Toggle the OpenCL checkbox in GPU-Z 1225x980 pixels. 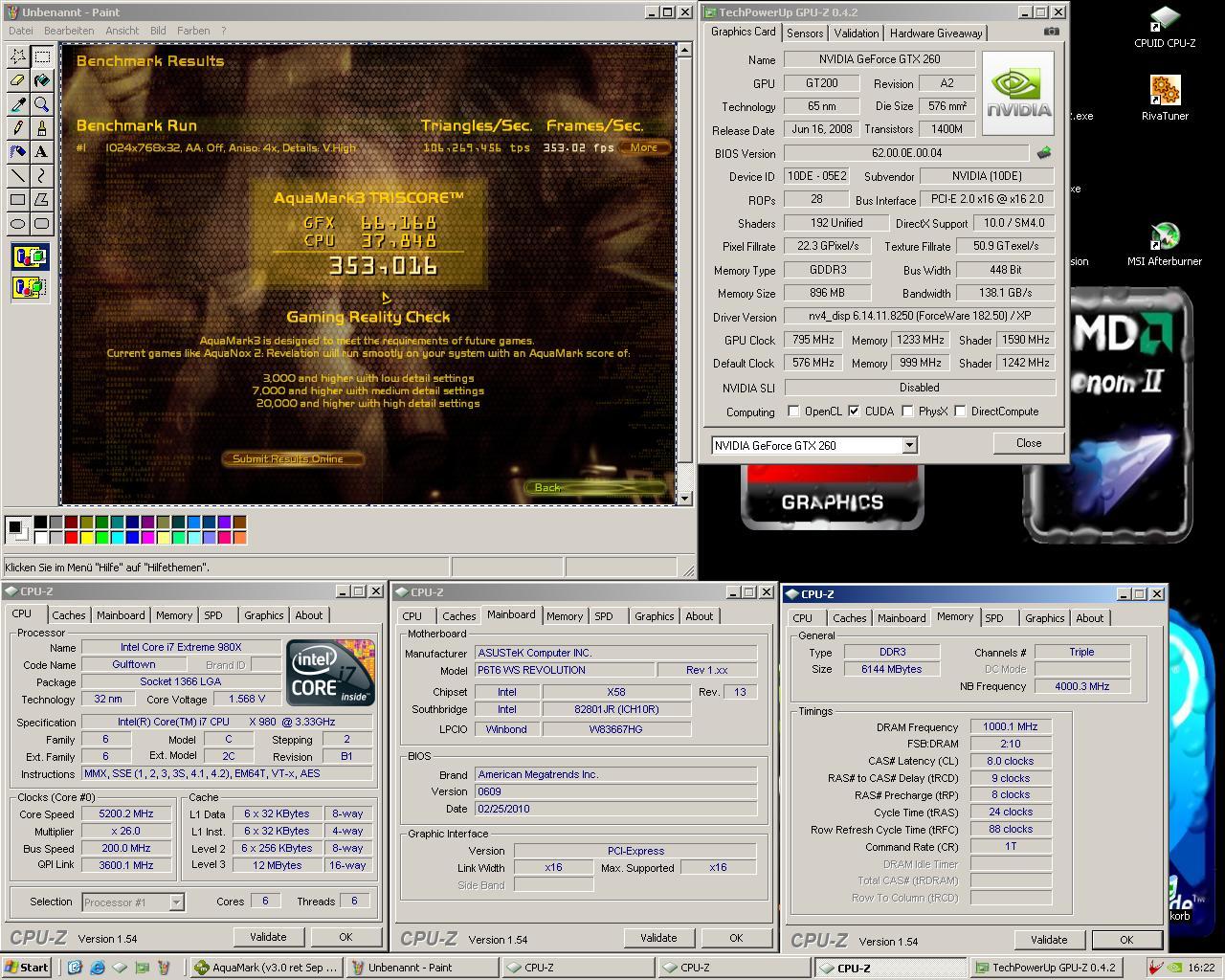tap(793, 412)
